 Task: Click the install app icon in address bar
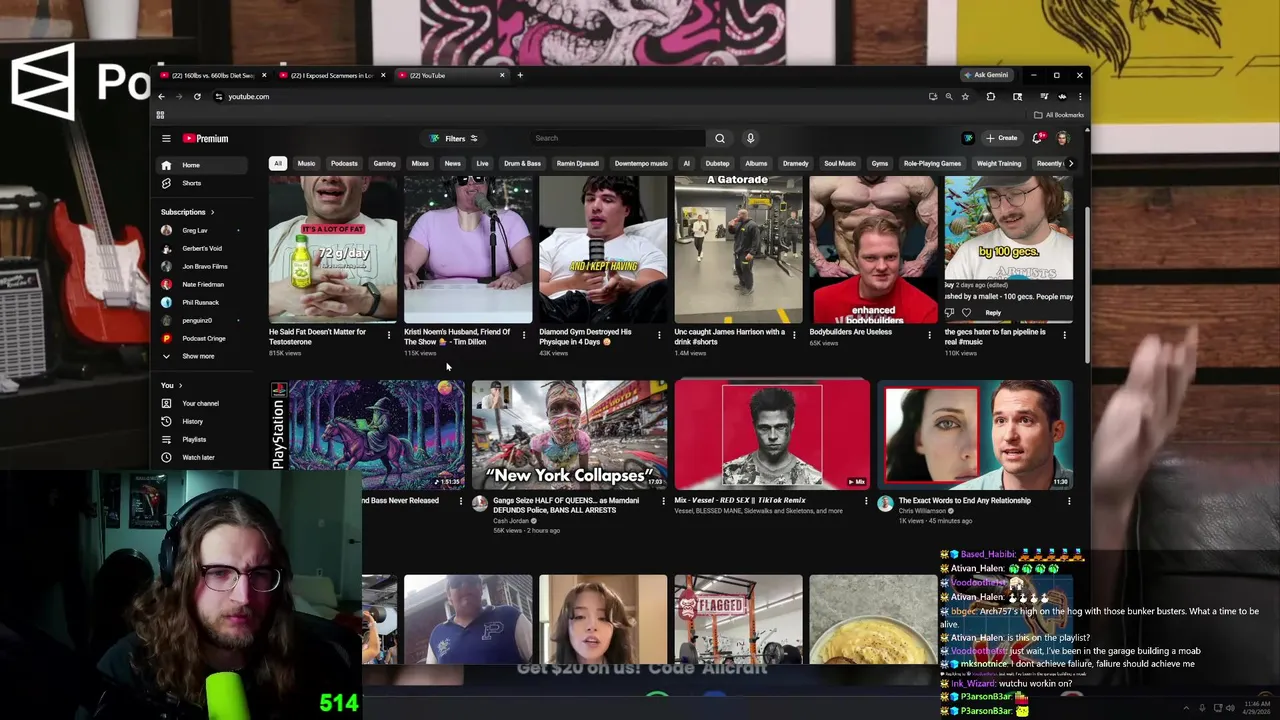point(933,97)
